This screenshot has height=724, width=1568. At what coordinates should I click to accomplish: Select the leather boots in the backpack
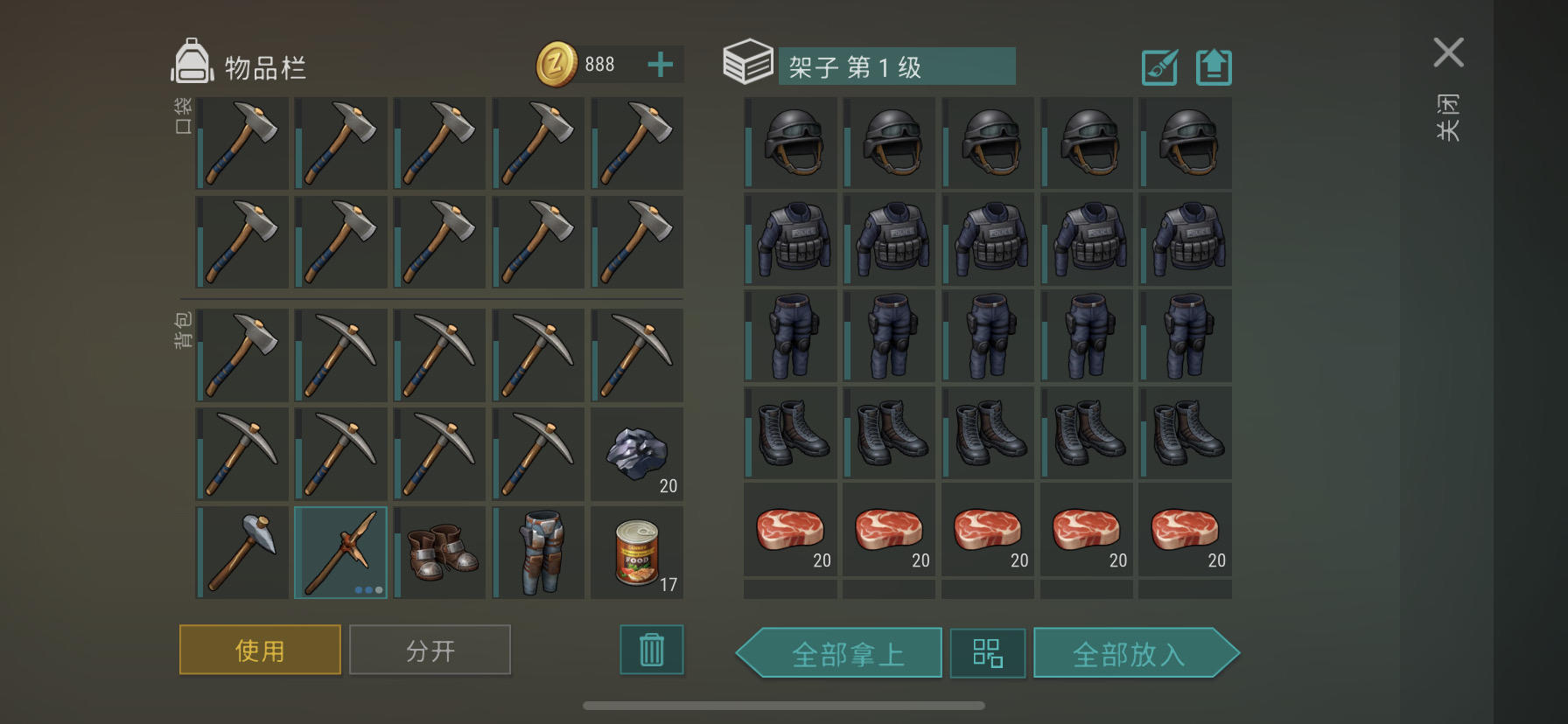pyautogui.click(x=439, y=553)
